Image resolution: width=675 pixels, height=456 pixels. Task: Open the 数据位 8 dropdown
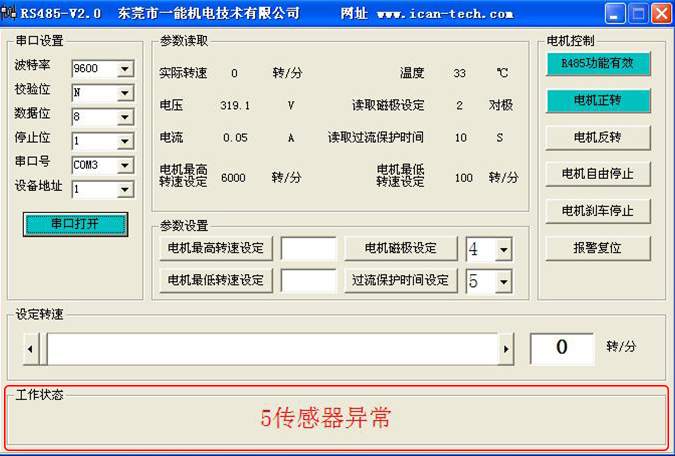pyautogui.click(x=125, y=117)
